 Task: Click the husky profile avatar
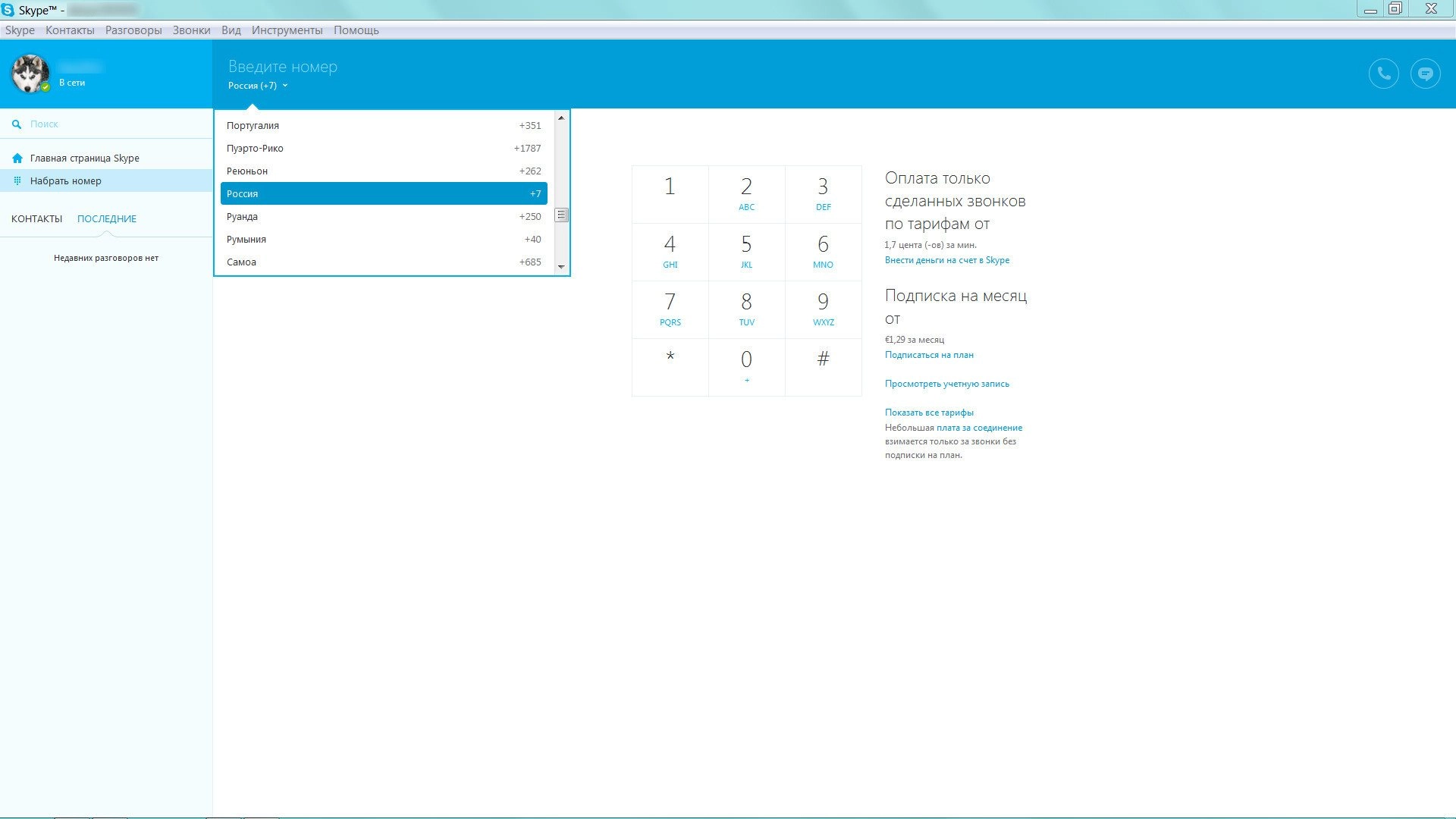pos(30,74)
